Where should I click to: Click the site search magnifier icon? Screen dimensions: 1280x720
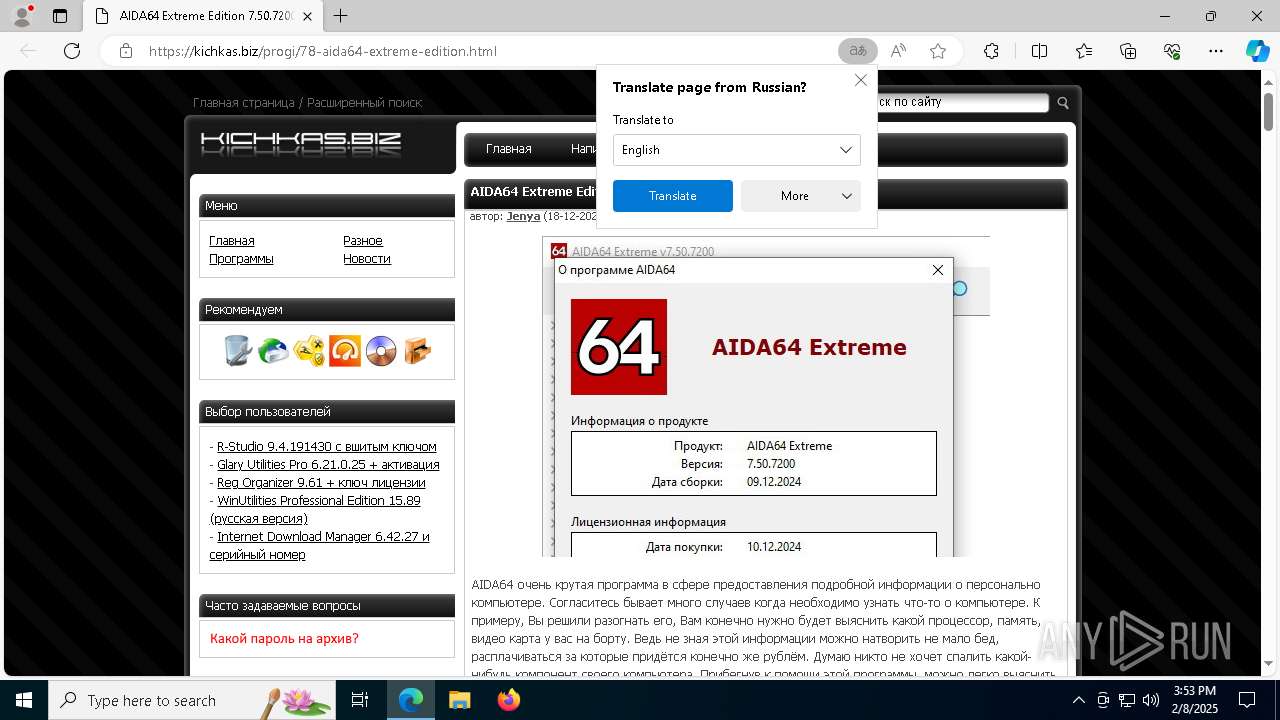1062,102
